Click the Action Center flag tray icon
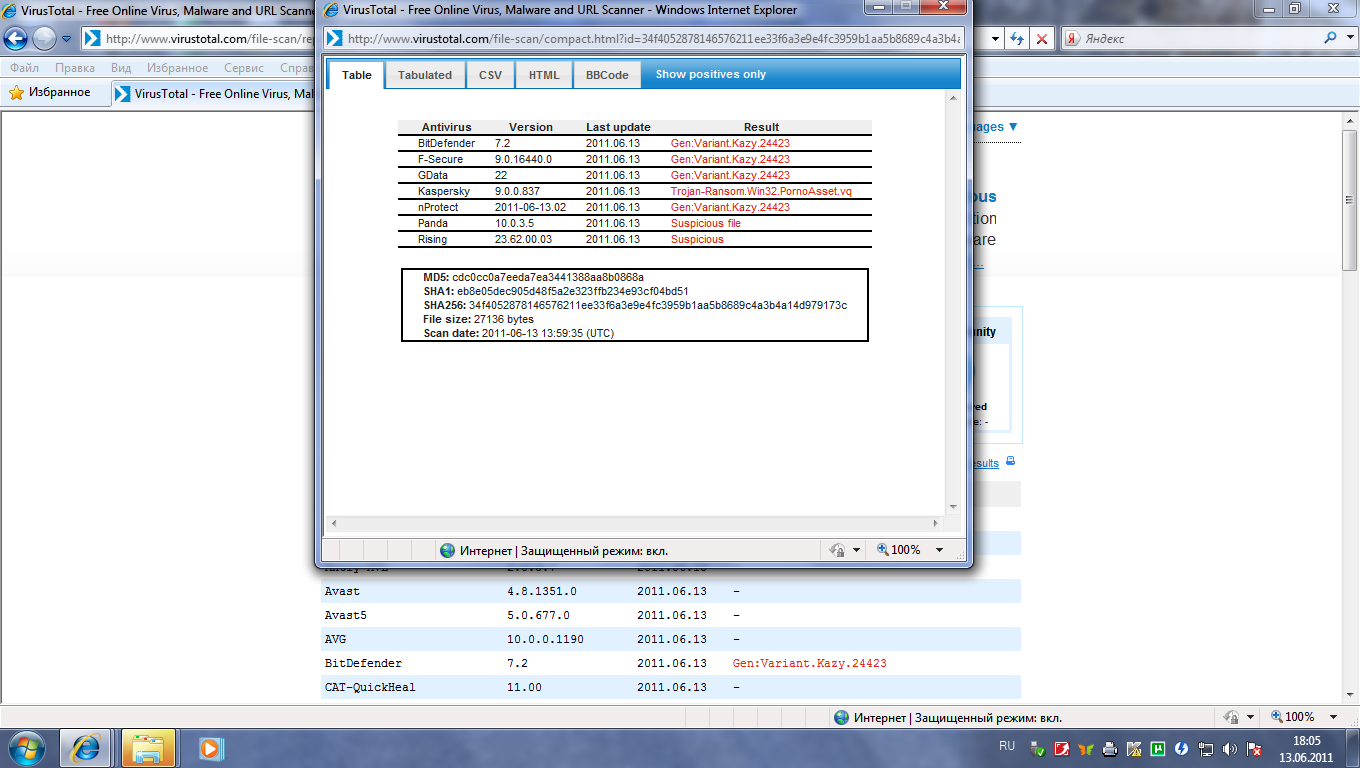 coord(1254,748)
